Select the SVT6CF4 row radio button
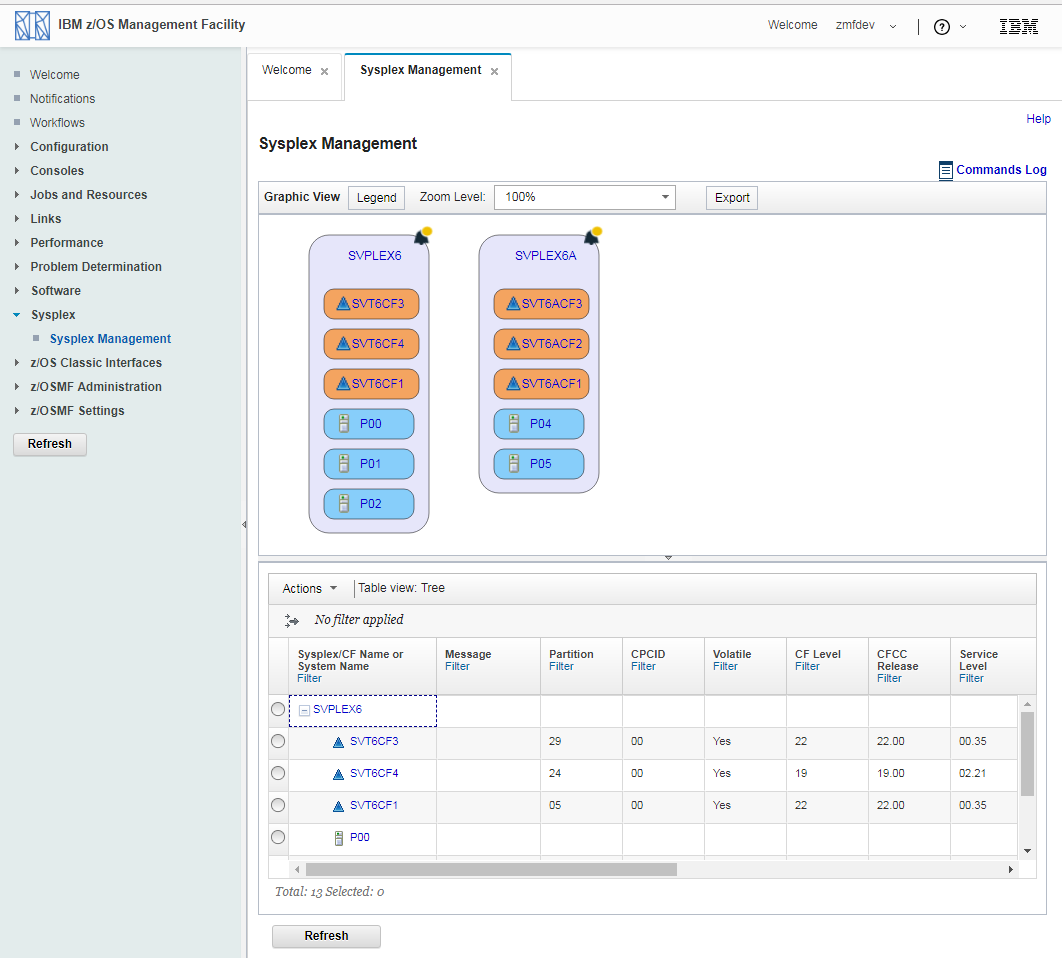Image resolution: width=1062 pixels, height=958 pixels. pyautogui.click(x=278, y=773)
